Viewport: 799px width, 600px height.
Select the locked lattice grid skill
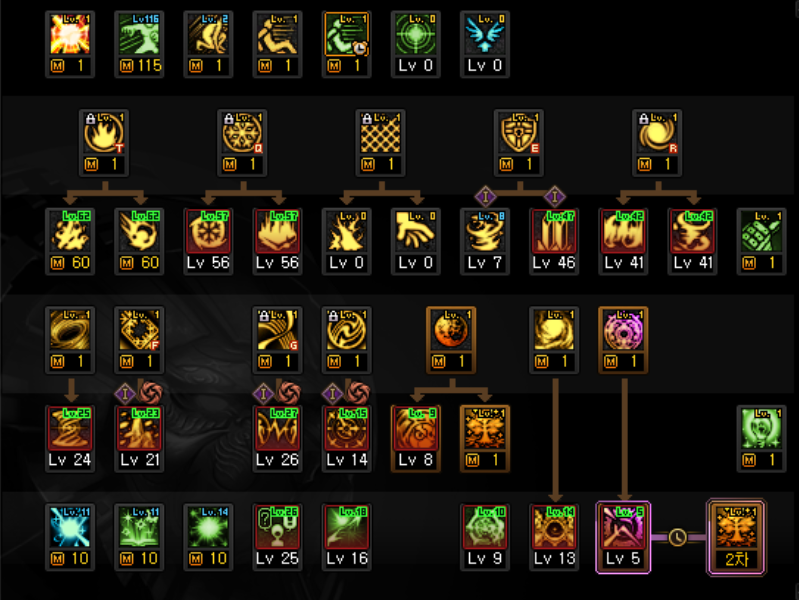pyautogui.click(x=381, y=143)
